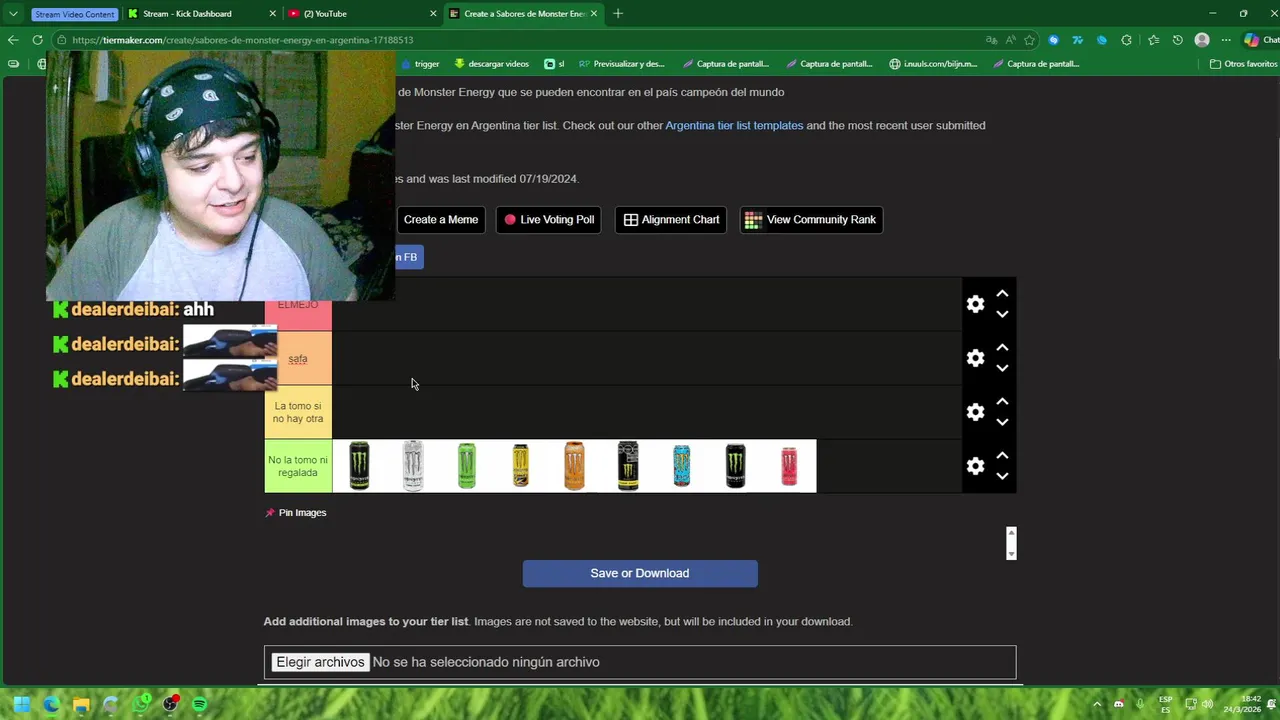Open View Community Rank
The height and width of the screenshot is (720, 1280).
click(x=811, y=220)
